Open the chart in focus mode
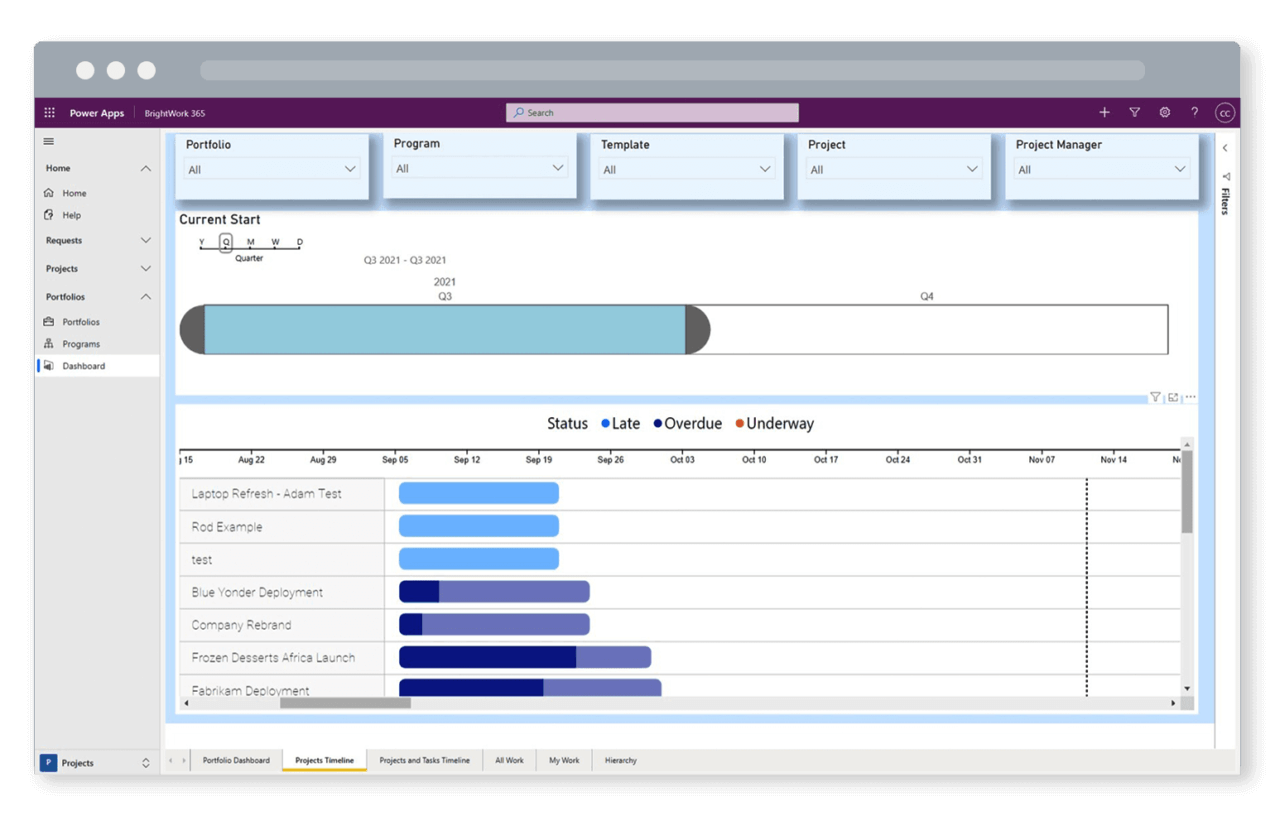 point(1172,397)
